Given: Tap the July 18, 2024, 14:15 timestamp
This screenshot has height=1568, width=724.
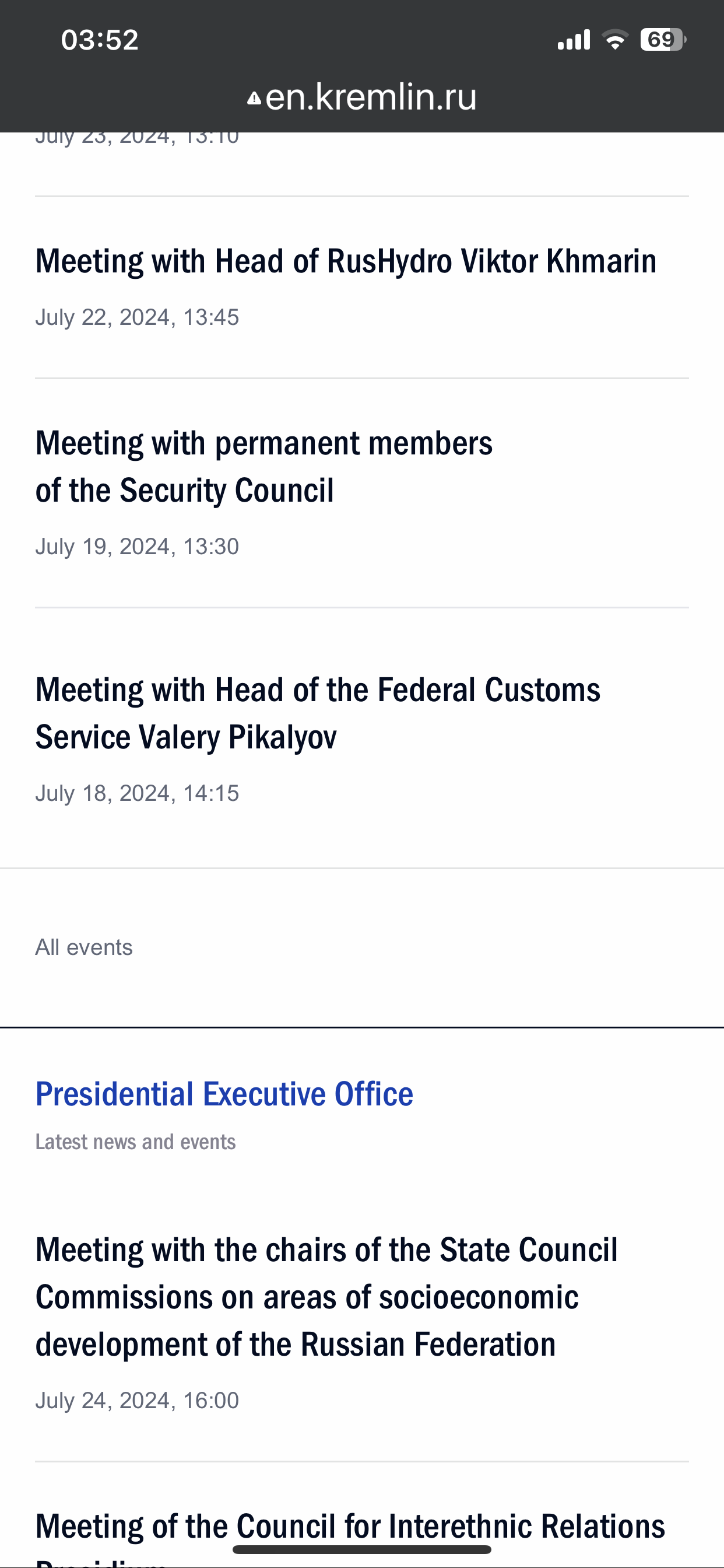Looking at the screenshot, I should pos(137,793).
